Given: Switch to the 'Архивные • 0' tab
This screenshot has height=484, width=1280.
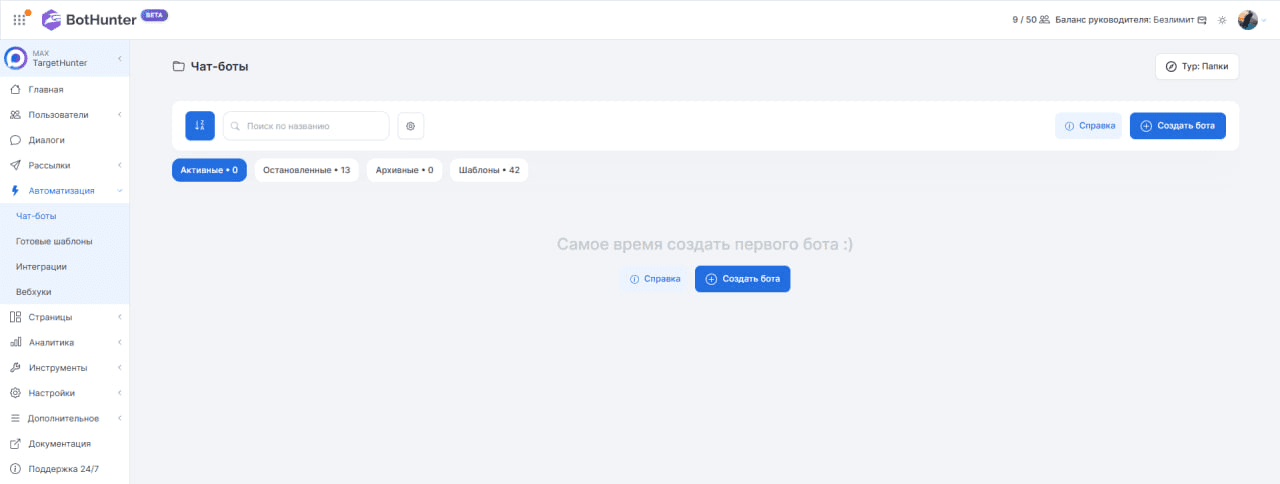Looking at the screenshot, I should [404, 170].
